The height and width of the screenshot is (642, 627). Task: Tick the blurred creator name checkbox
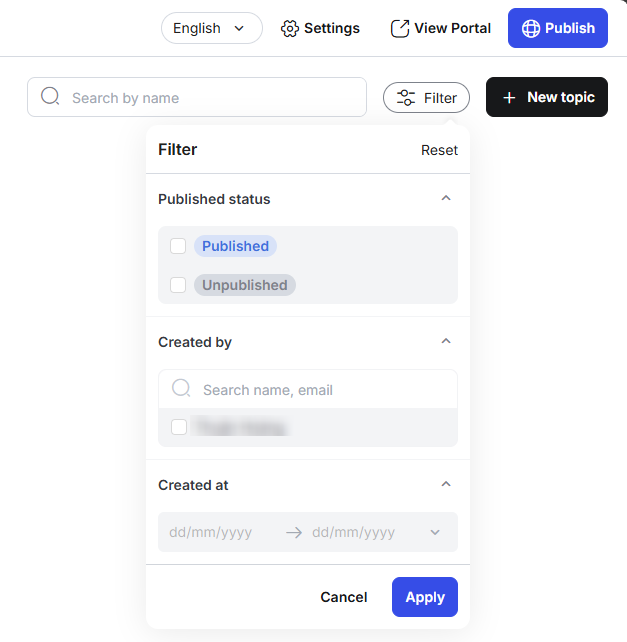pos(179,427)
